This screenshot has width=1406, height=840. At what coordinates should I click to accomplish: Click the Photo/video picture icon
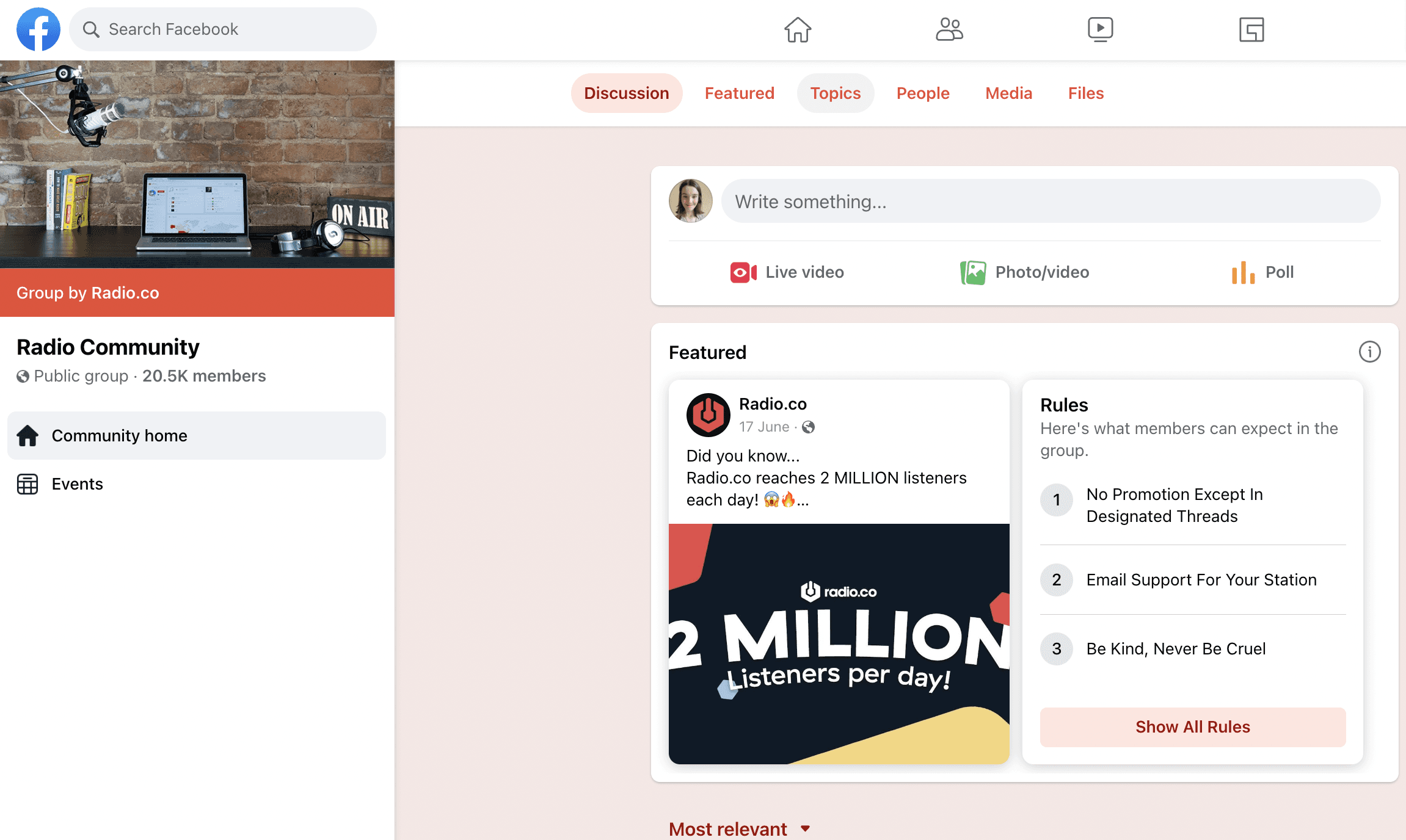point(973,272)
